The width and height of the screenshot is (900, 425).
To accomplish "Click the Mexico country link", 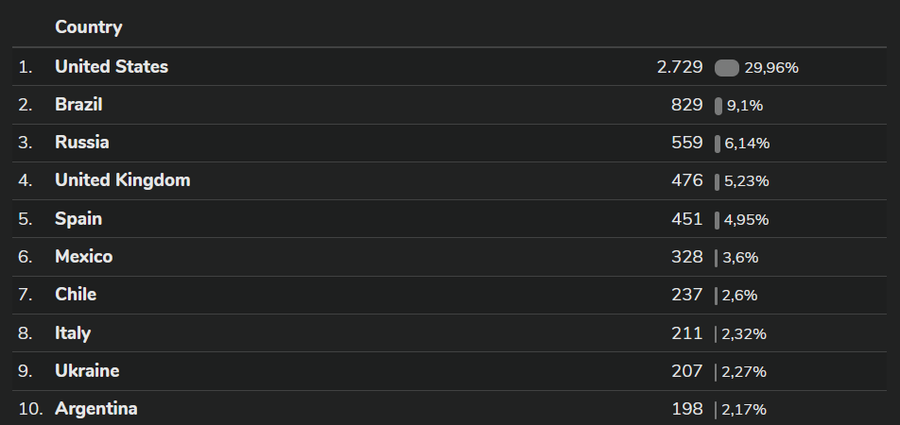I will [84, 257].
